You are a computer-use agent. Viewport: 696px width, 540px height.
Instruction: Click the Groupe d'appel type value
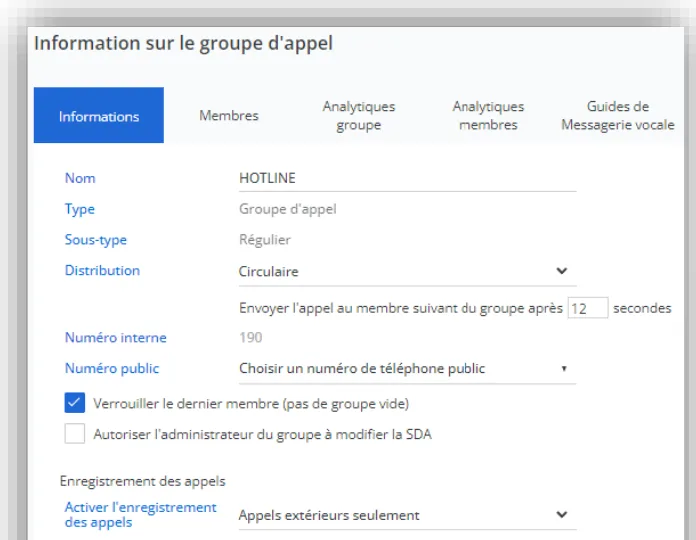click(x=288, y=209)
